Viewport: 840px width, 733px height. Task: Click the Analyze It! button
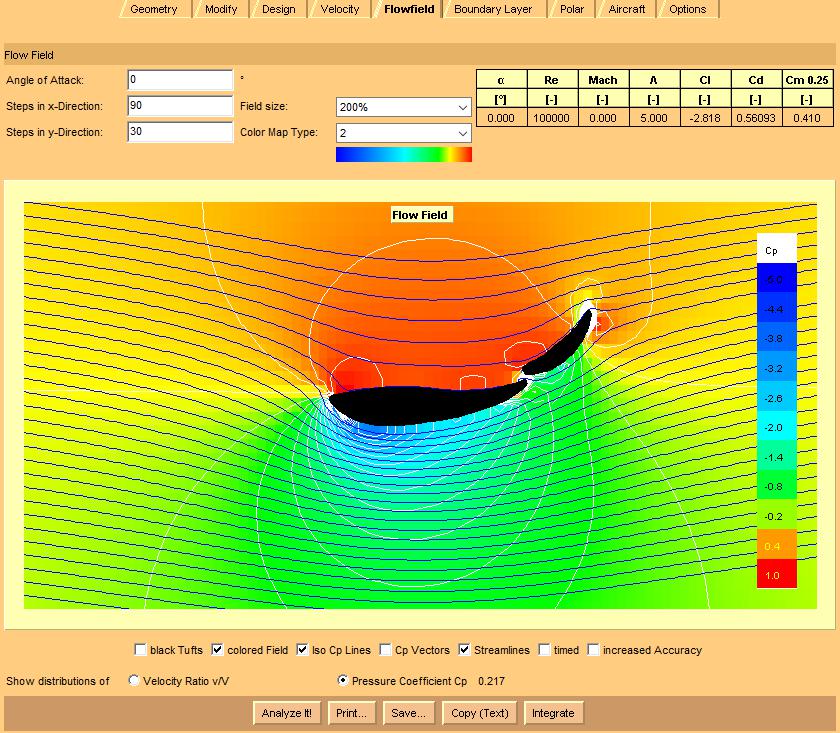[x=287, y=713]
